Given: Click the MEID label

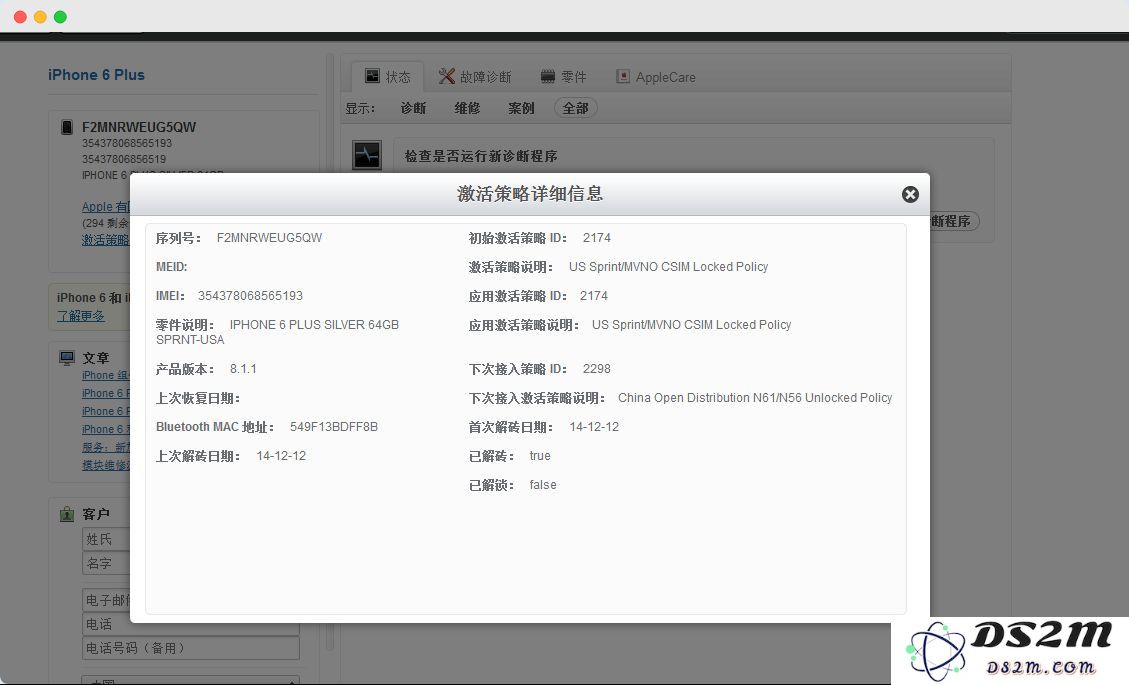Looking at the screenshot, I should click(x=171, y=267).
